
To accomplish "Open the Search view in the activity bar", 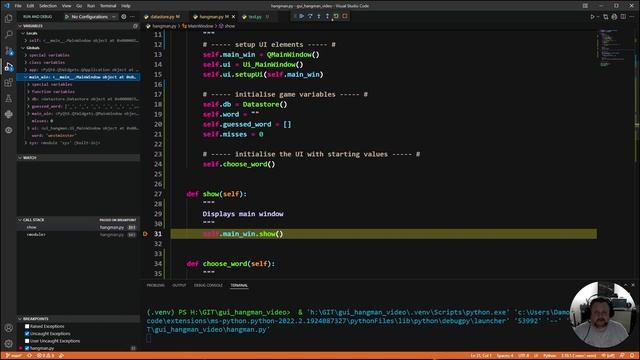I will point(9,34).
